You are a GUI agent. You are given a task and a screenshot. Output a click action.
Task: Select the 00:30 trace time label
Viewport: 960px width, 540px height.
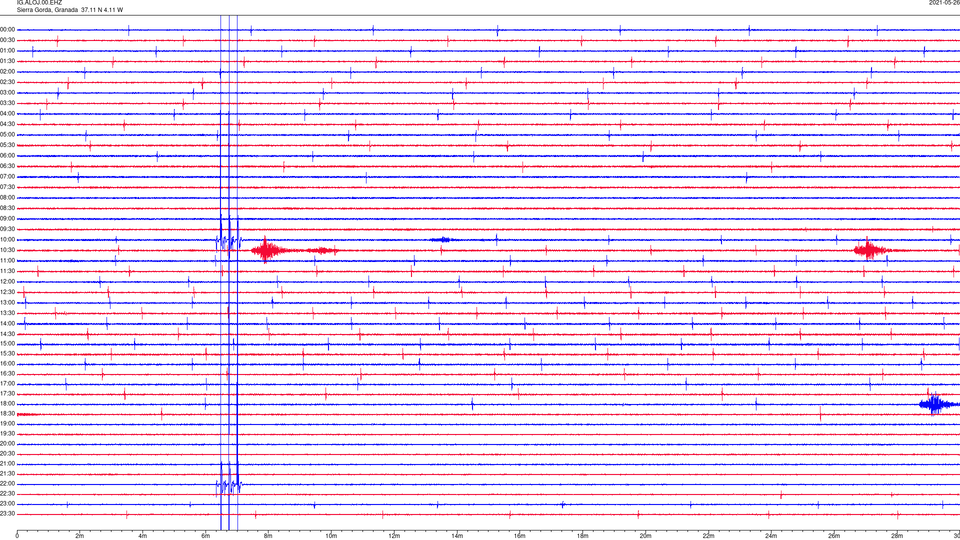pos(8,40)
